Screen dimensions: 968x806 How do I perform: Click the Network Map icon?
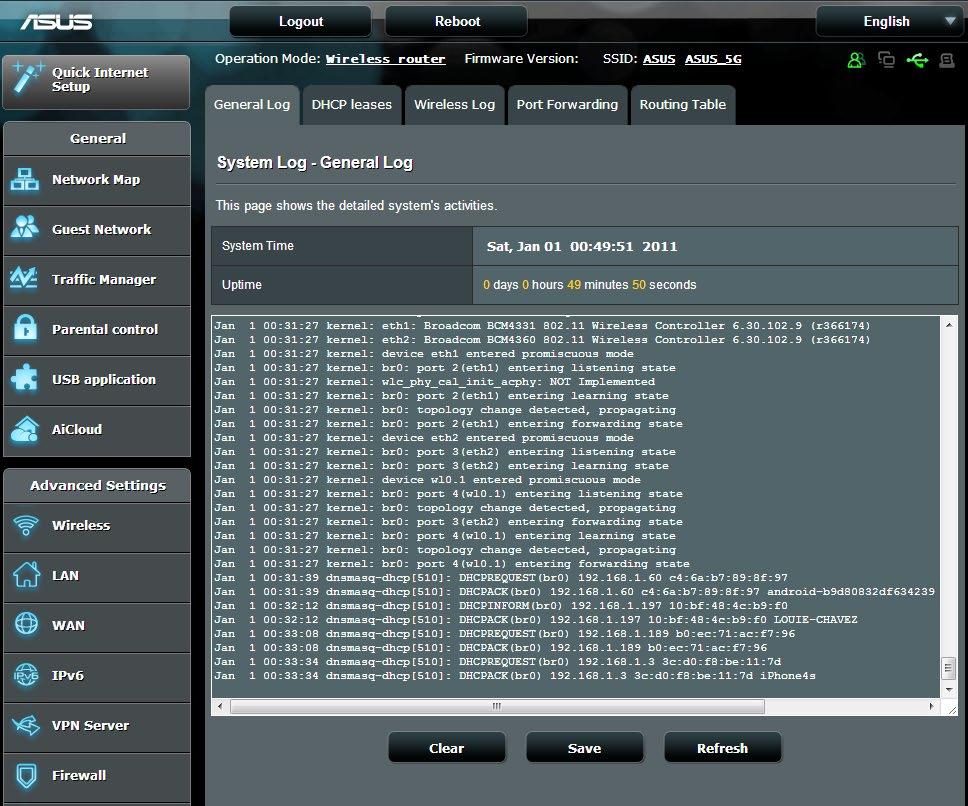point(25,180)
